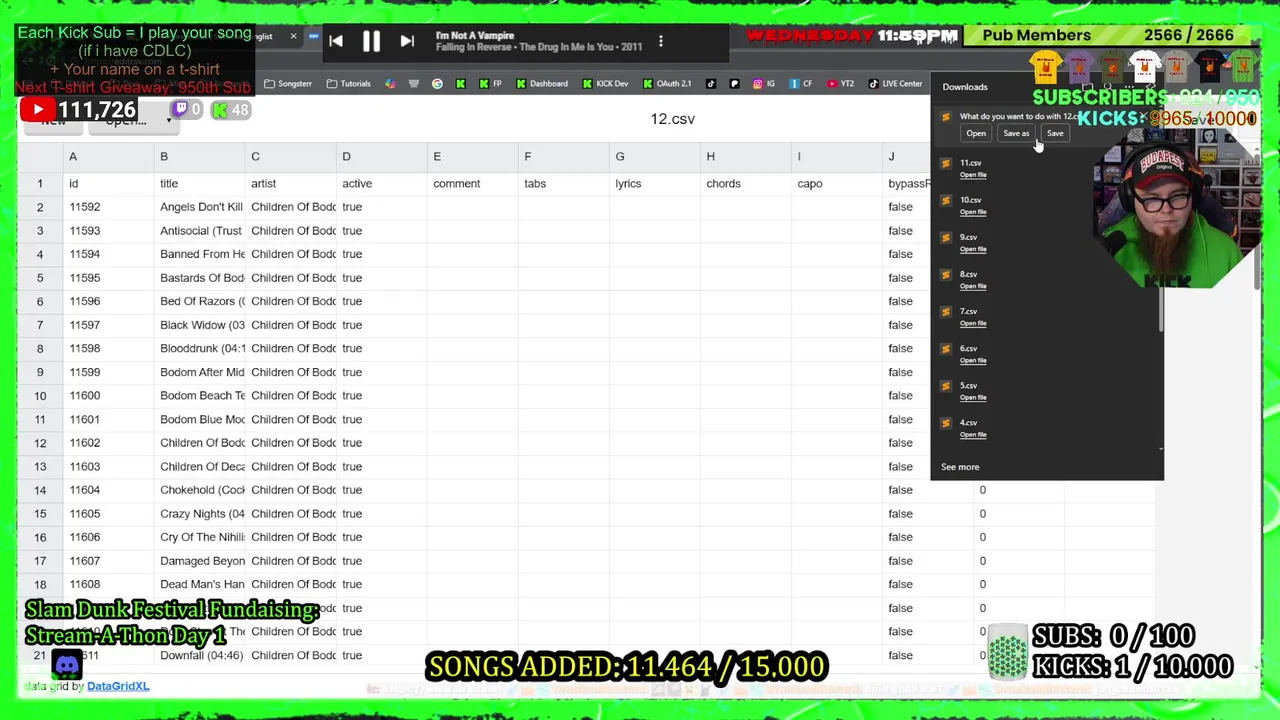The height and width of the screenshot is (720, 1280).
Task: Click the 9.csv file icon in Downloads
Action: coord(946,238)
